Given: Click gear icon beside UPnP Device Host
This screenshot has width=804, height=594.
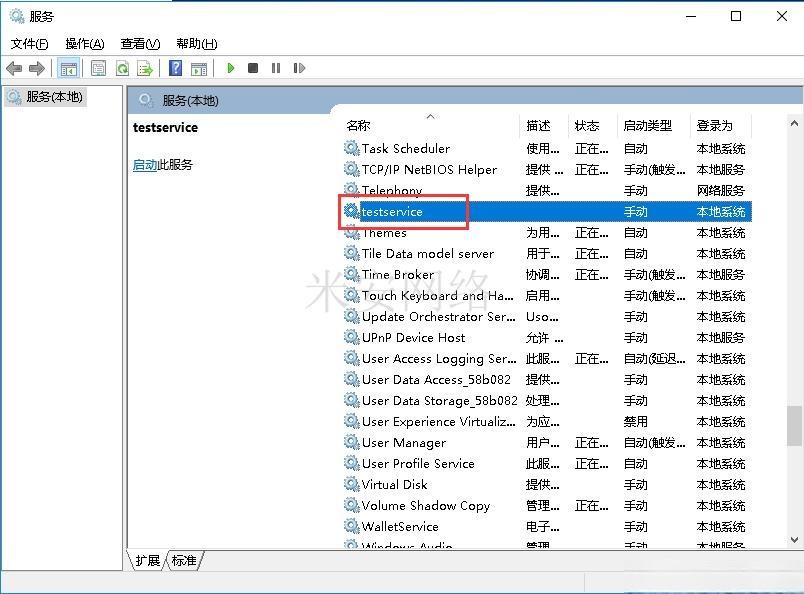Looking at the screenshot, I should (x=351, y=338).
